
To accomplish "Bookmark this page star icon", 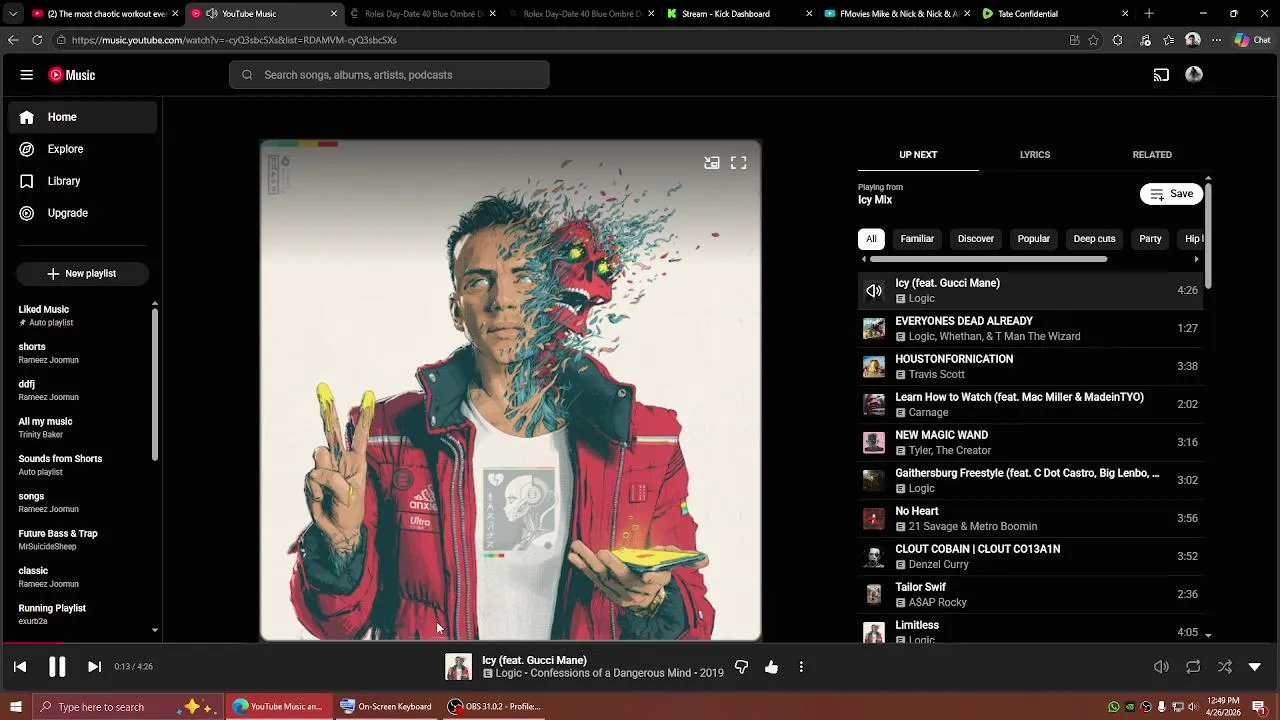I will (1094, 40).
